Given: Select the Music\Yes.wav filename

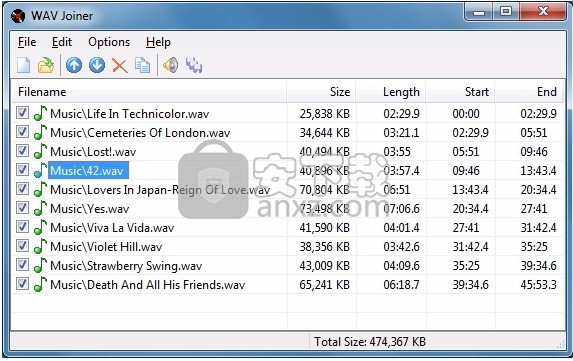Looking at the screenshot, I should pyautogui.click(x=90, y=209).
